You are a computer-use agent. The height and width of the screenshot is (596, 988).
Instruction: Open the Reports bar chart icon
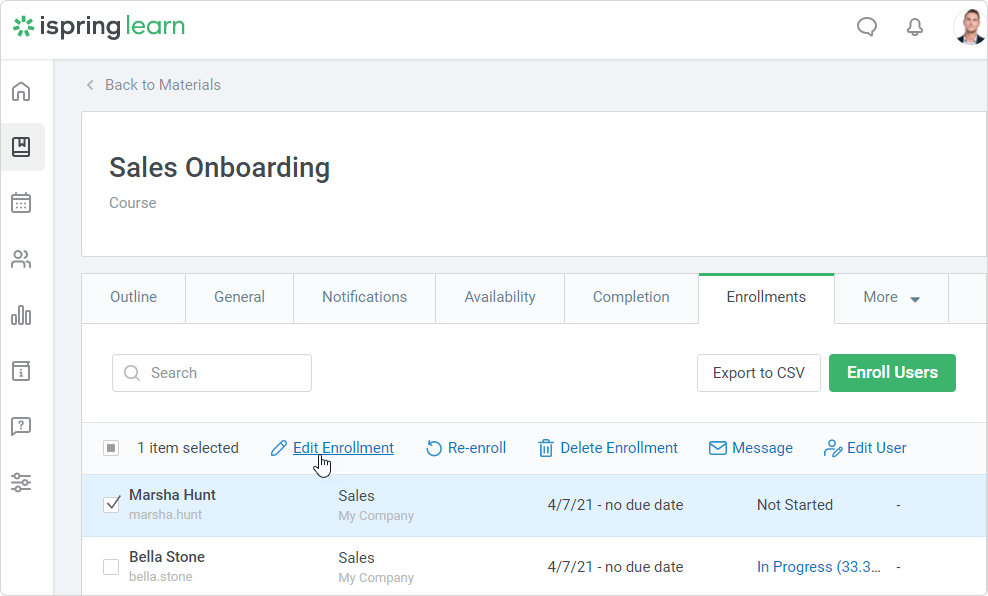pyautogui.click(x=21, y=316)
